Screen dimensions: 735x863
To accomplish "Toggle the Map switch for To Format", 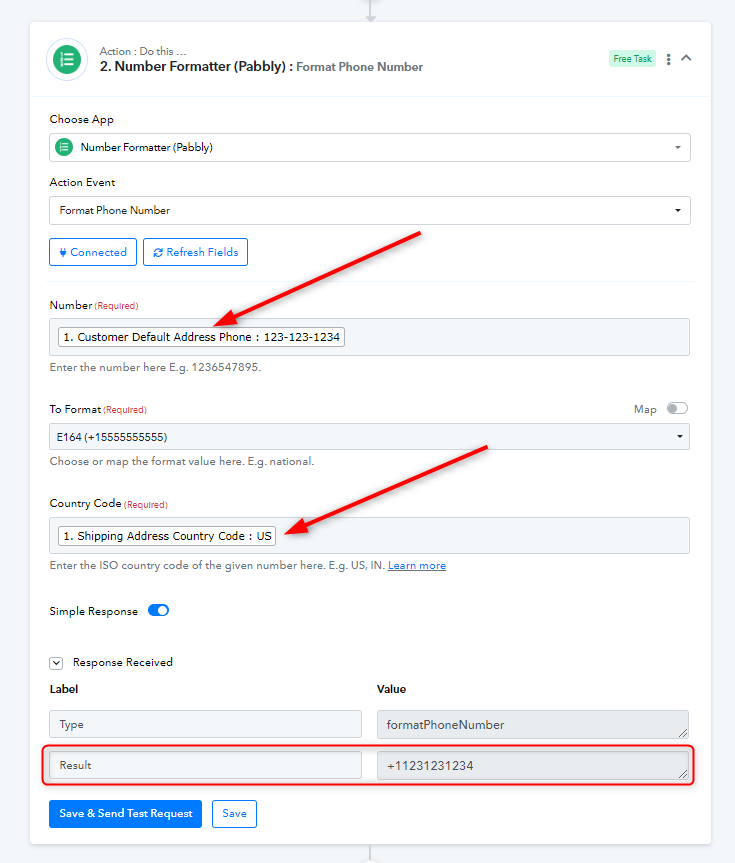I will (x=677, y=408).
